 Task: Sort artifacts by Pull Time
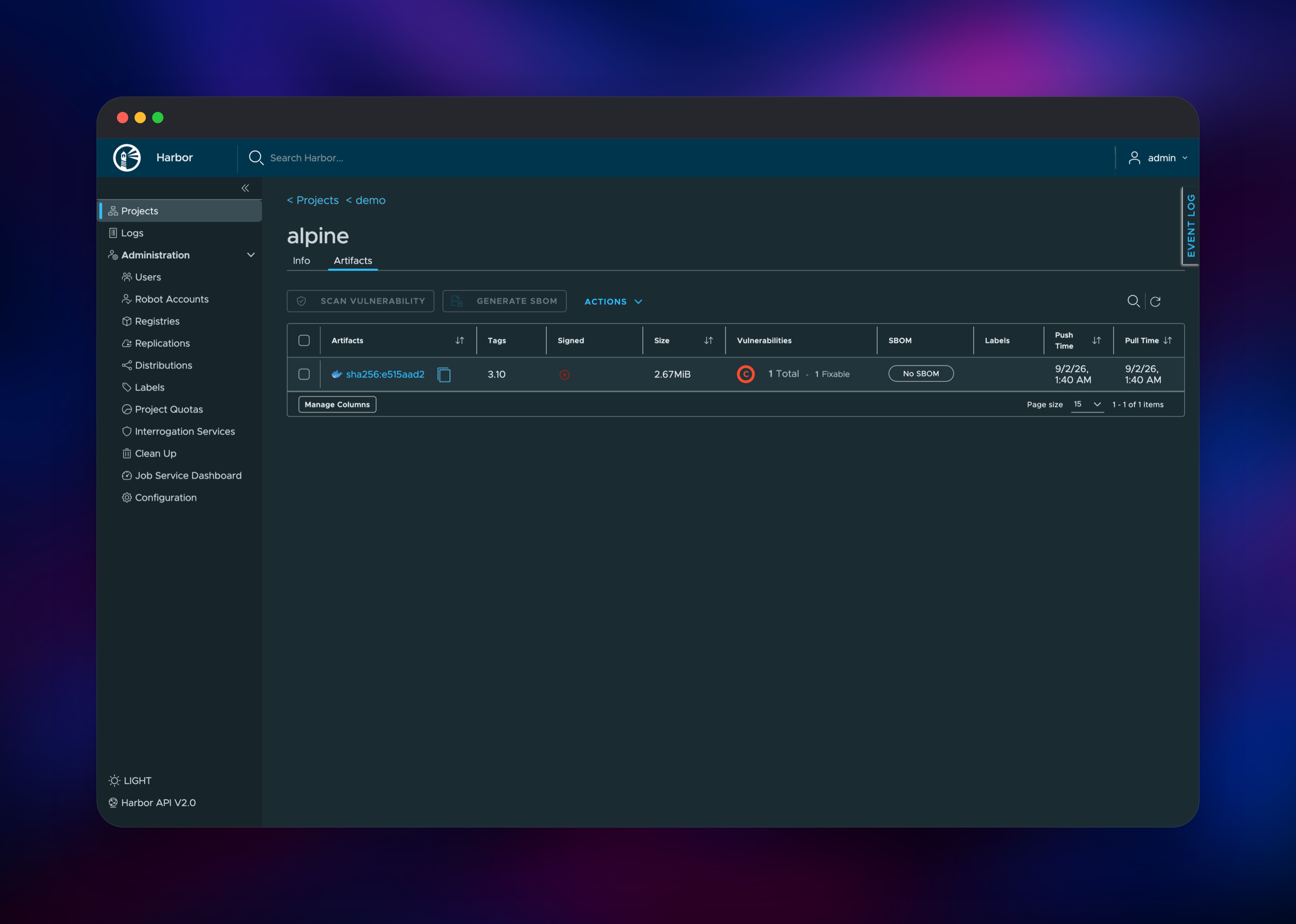coord(1168,340)
